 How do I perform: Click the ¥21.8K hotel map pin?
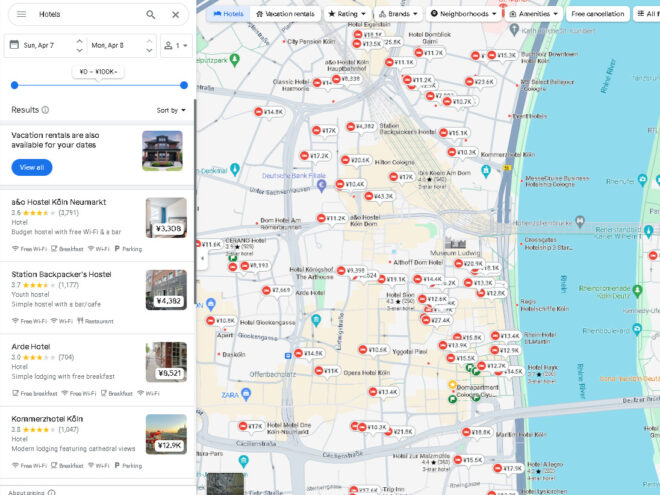(x=399, y=432)
